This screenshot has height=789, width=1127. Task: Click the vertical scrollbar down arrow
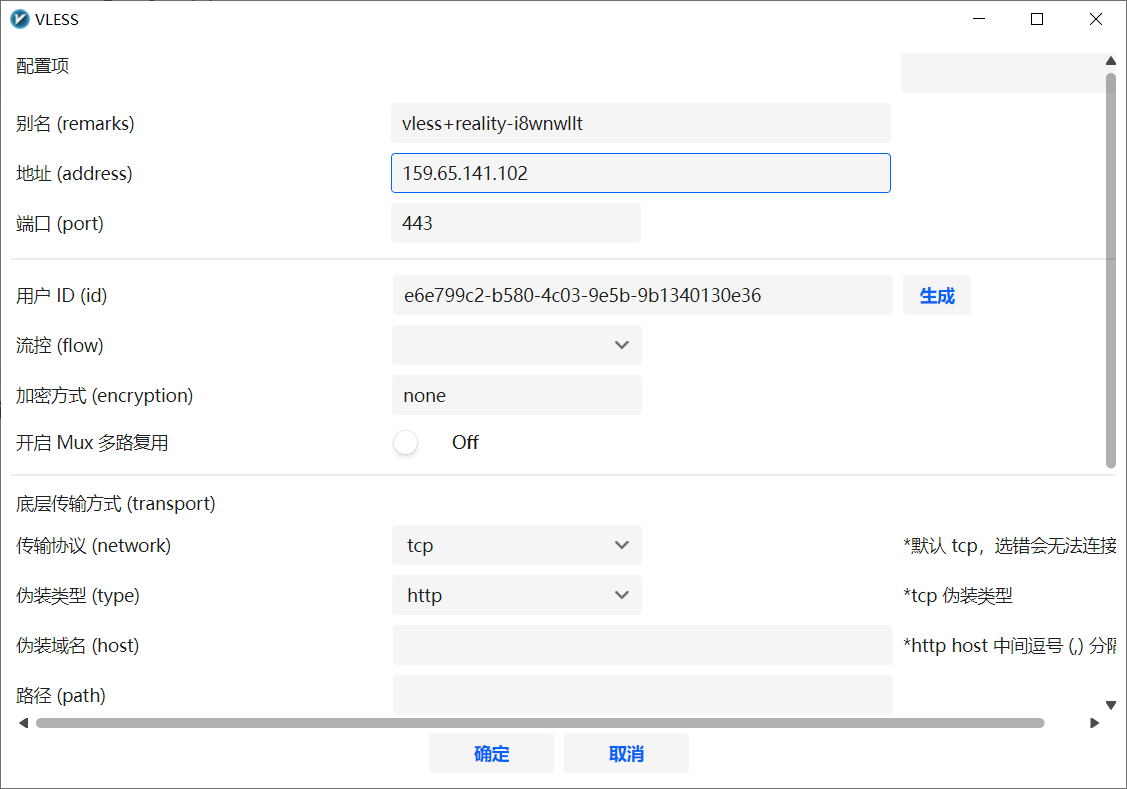(1110, 704)
